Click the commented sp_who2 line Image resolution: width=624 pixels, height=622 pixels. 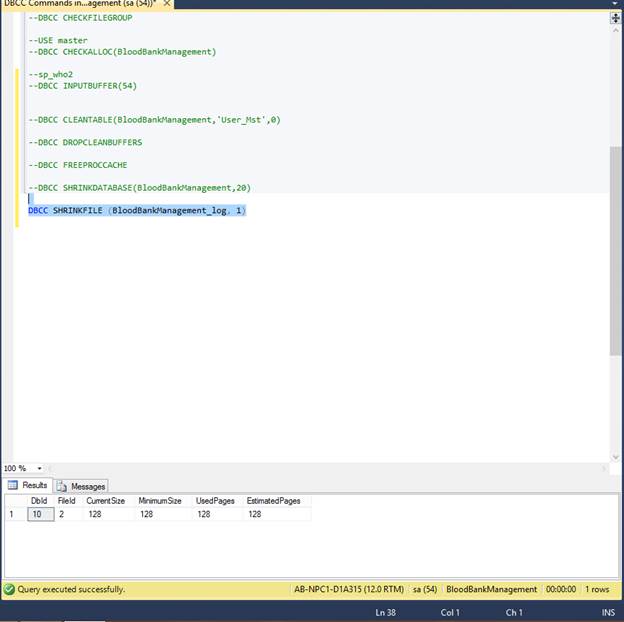pyautogui.click(x=51, y=74)
